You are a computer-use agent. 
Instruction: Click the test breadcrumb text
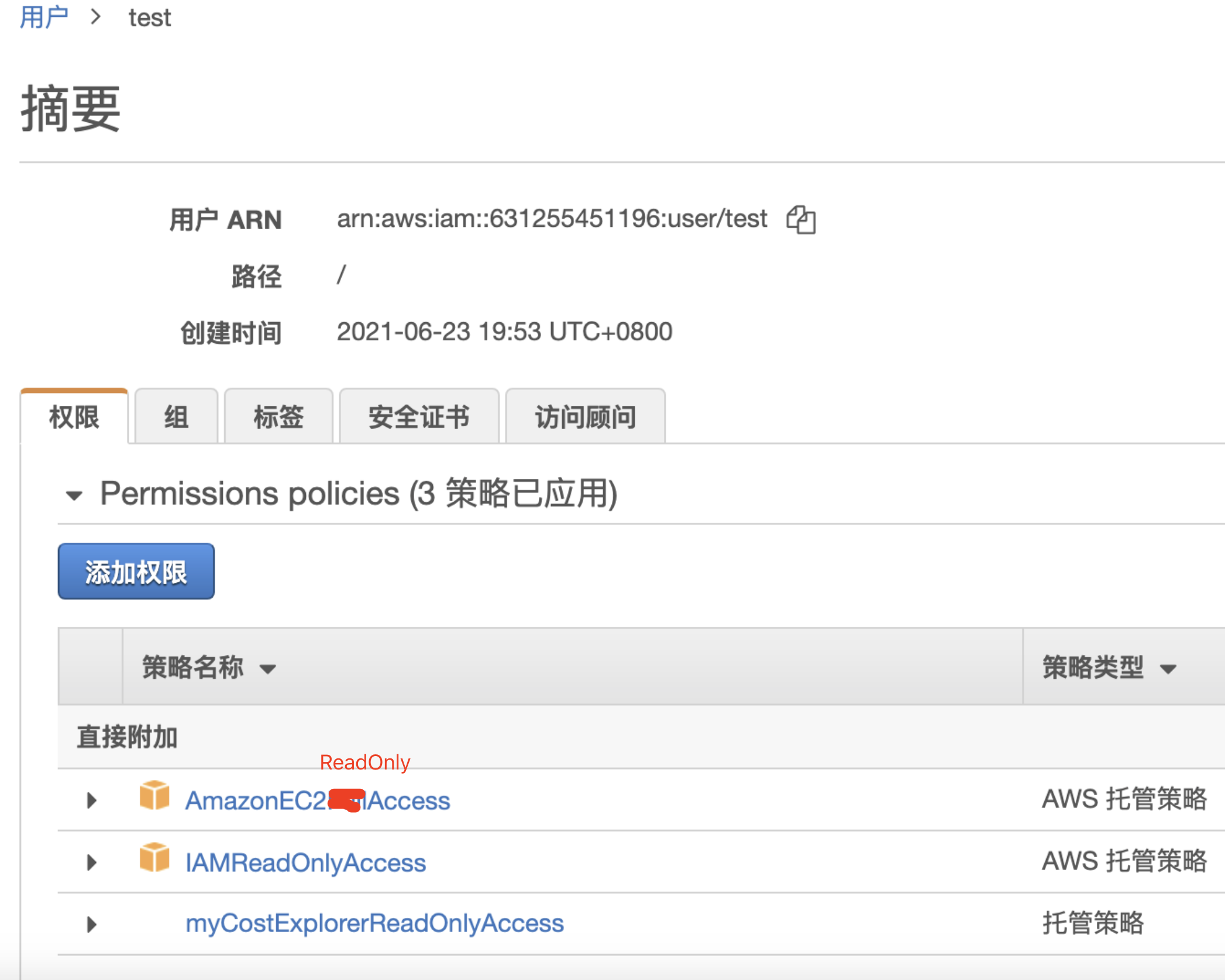tap(150, 18)
